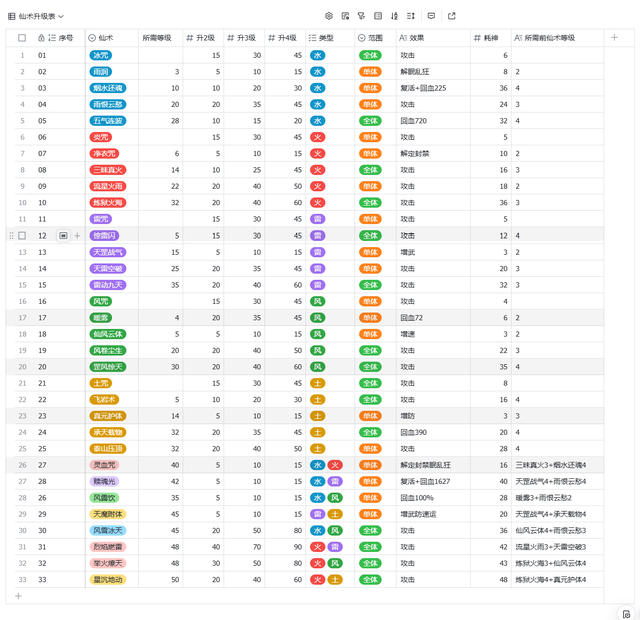Click the 冰咒 spell tag
This screenshot has width=640, height=620.
101,55
